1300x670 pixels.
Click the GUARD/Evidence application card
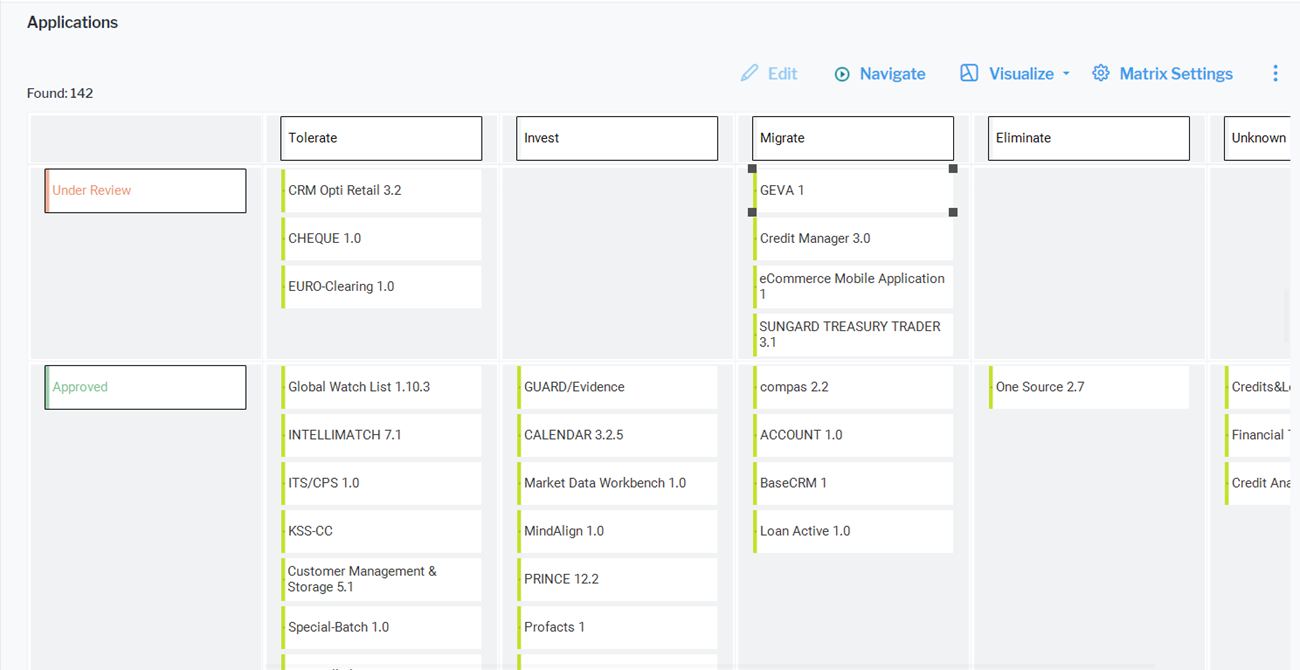tap(617, 387)
